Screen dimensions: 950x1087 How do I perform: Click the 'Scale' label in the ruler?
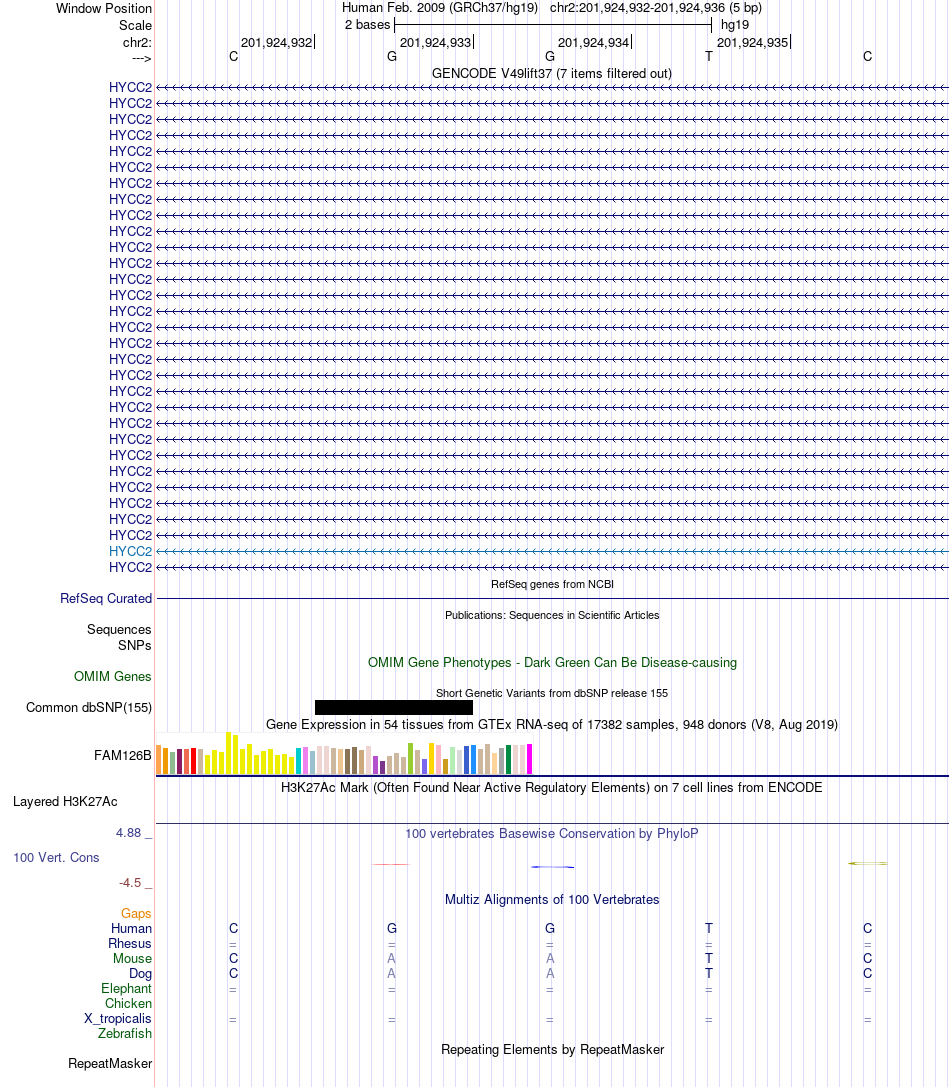coord(135,26)
